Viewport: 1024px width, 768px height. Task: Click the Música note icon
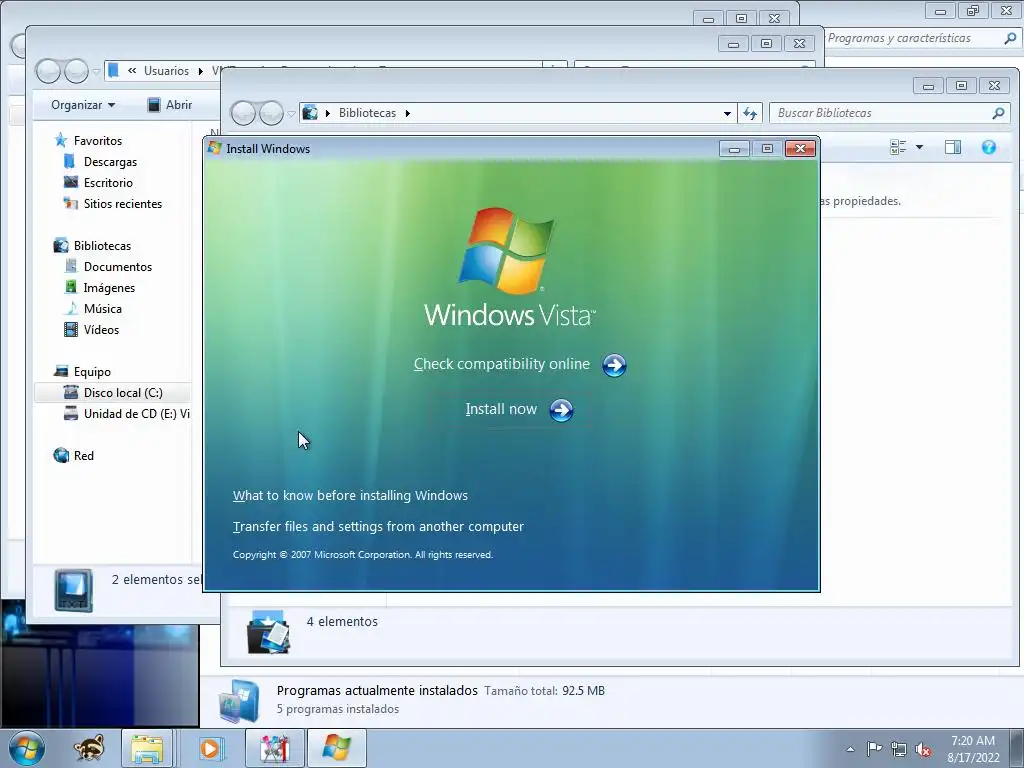[71, 308]
